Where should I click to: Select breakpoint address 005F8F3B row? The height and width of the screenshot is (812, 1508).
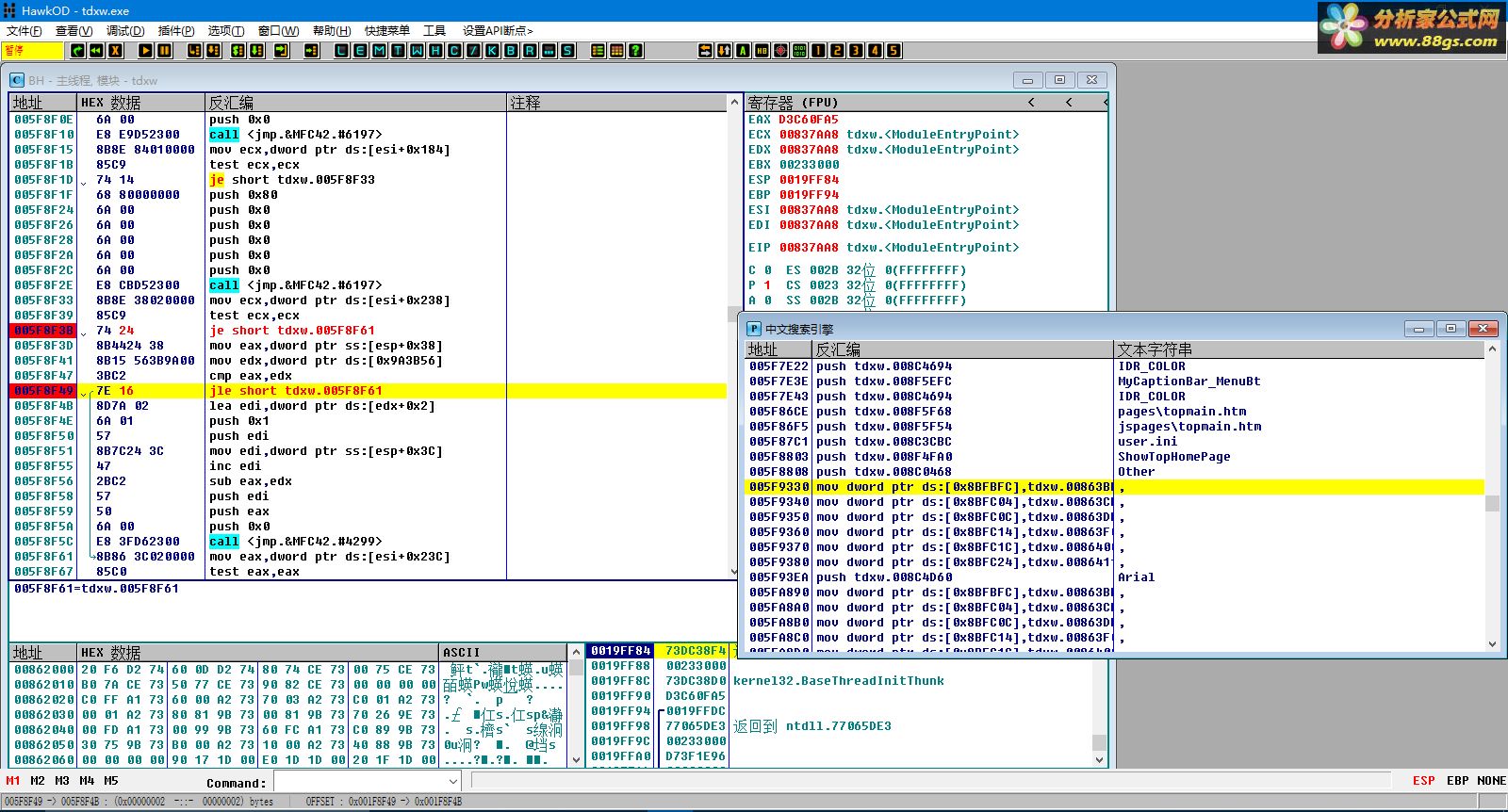tap(43, 331)
